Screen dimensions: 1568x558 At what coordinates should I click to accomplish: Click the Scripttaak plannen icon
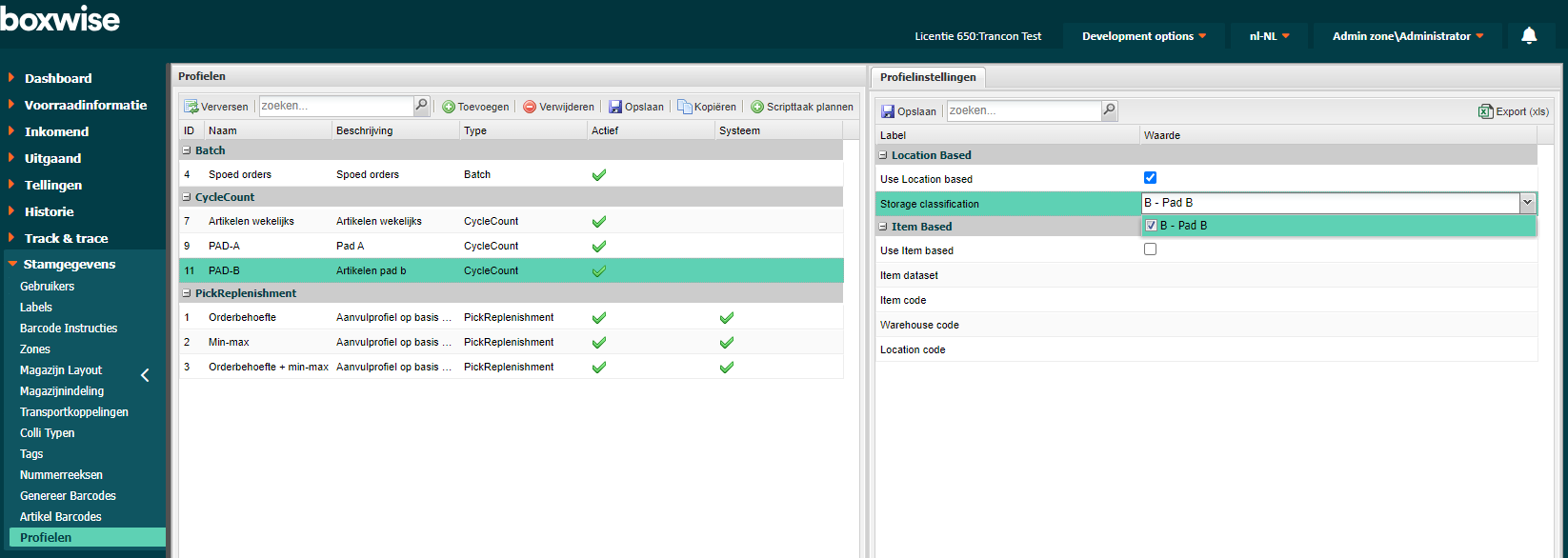tap(757, 107)
